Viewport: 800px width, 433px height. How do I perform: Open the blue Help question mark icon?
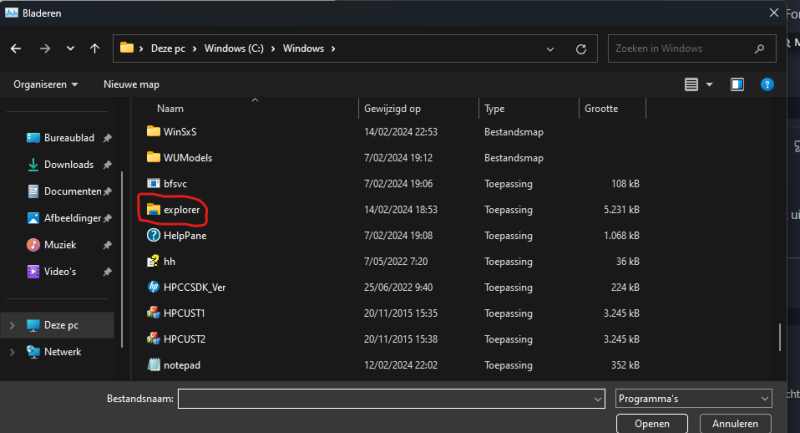(767, 85)
